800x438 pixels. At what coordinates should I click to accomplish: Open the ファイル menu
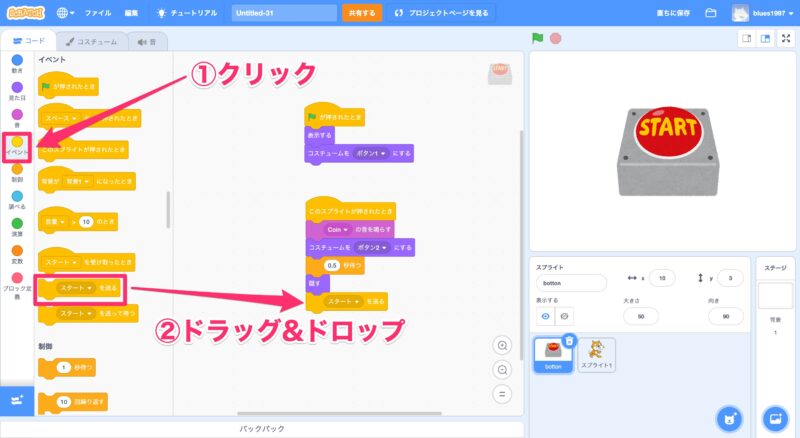coord(98,14)
